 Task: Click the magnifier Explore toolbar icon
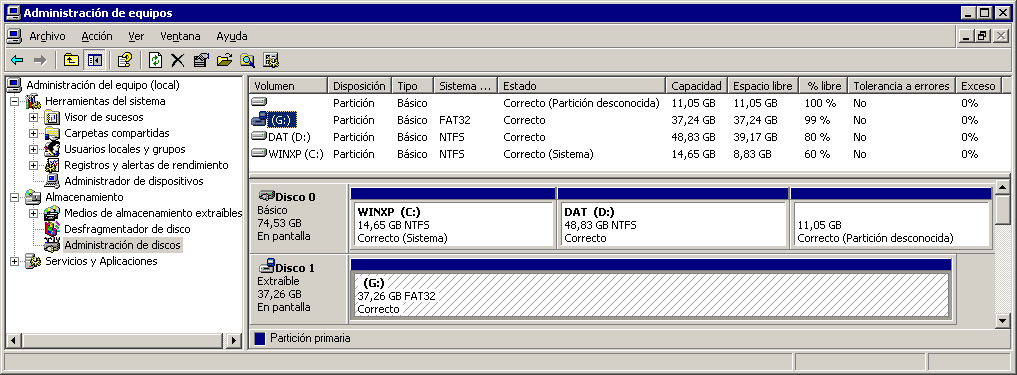point(247,60)
